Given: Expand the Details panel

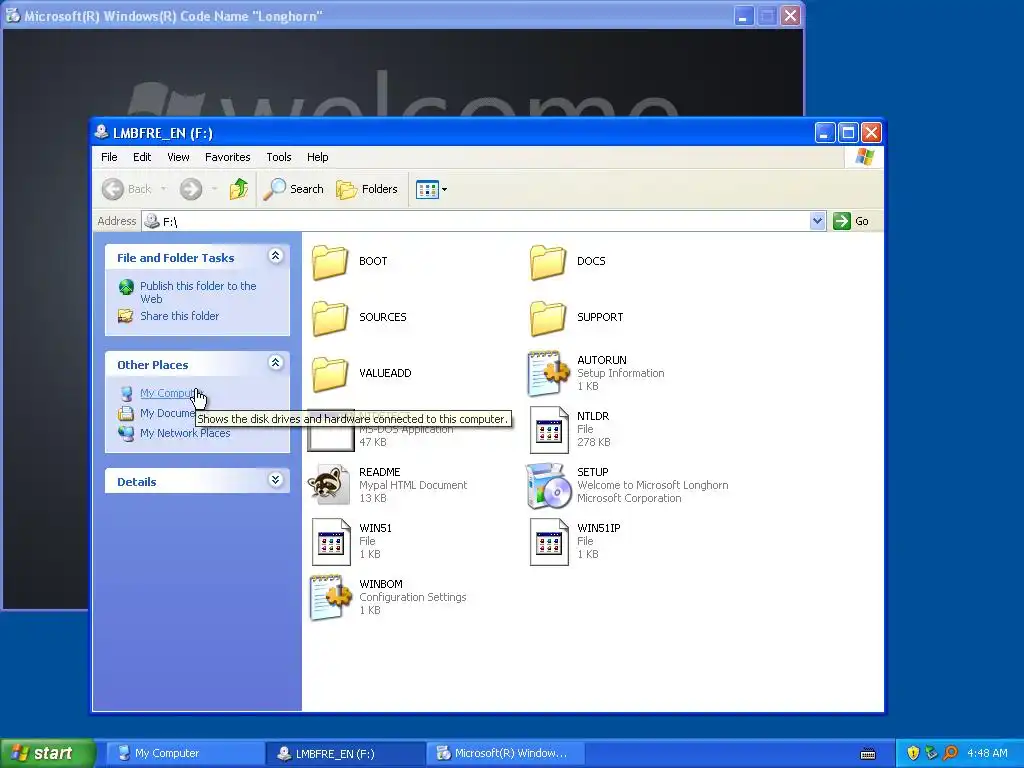Looking at the screenshot, I should pos(276,480).
